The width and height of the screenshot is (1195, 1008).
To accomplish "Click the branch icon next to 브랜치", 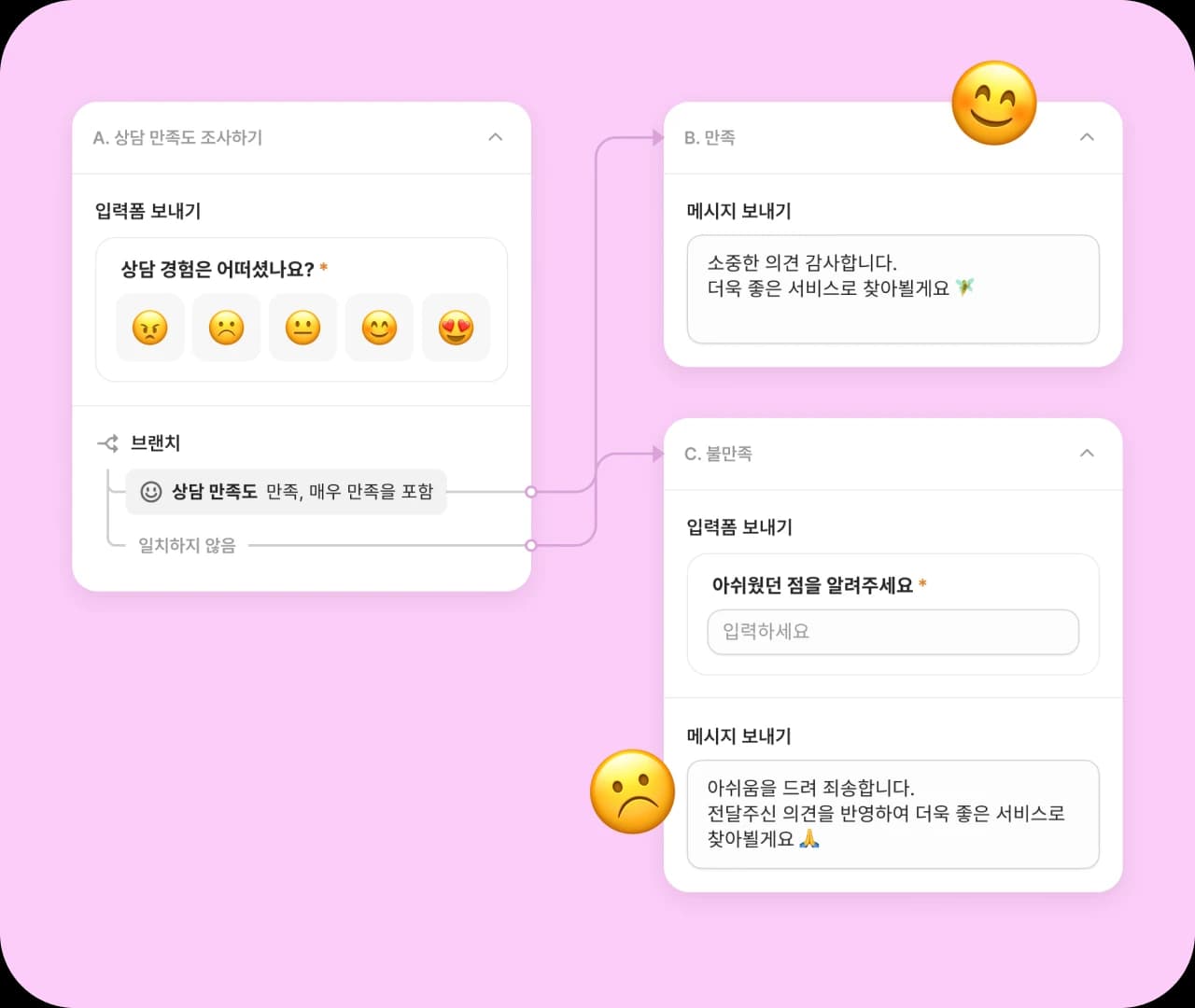I will pos(108,443).
